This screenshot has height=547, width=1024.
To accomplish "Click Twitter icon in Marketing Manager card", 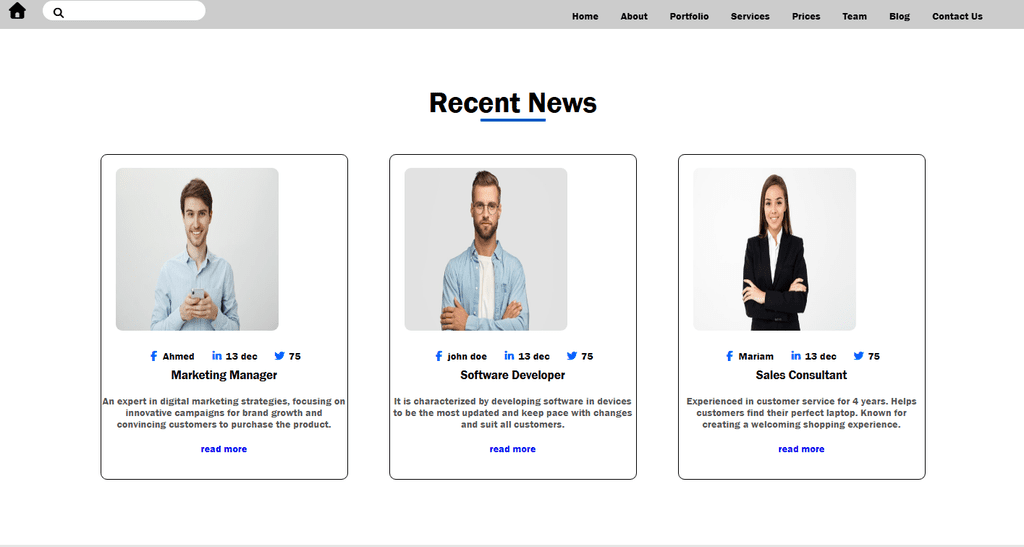I will [x=280, y=356].
